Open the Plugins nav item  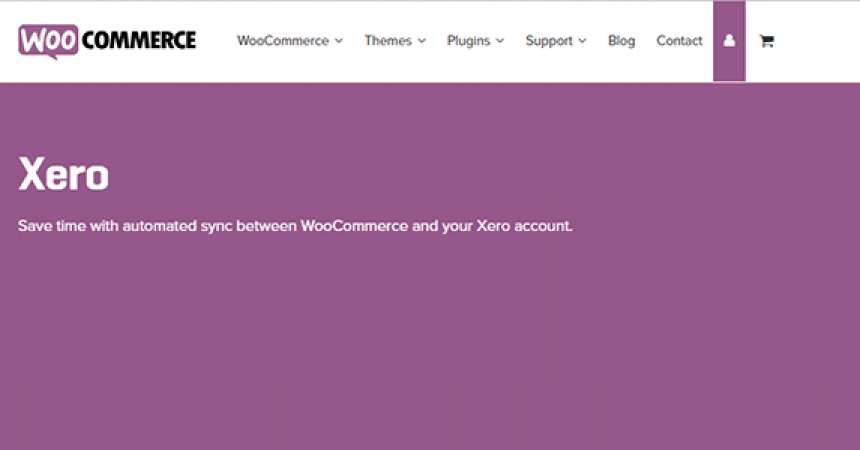[468, 41]
